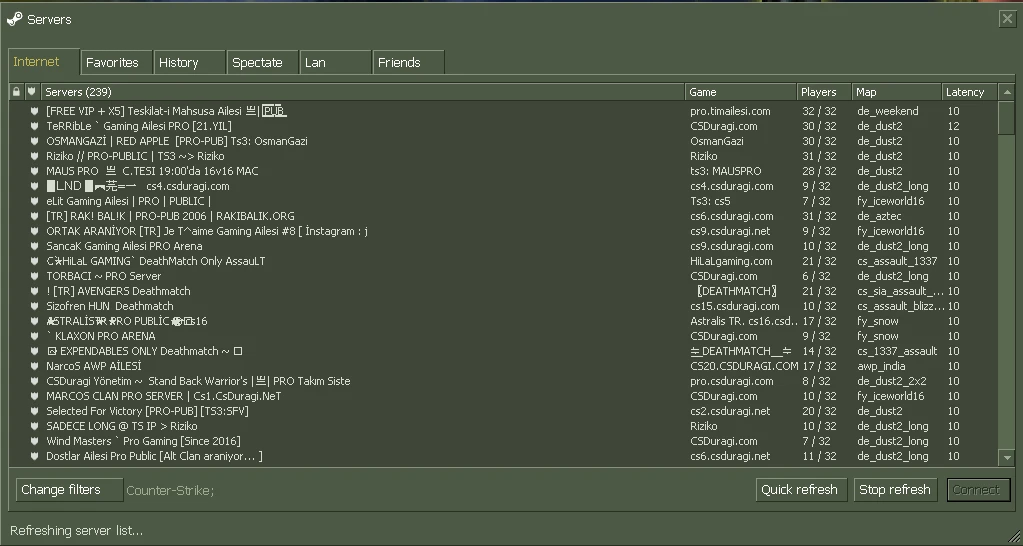
Task: Click the vertical scrollbar thumb
Action: (x=1007, y=117)
